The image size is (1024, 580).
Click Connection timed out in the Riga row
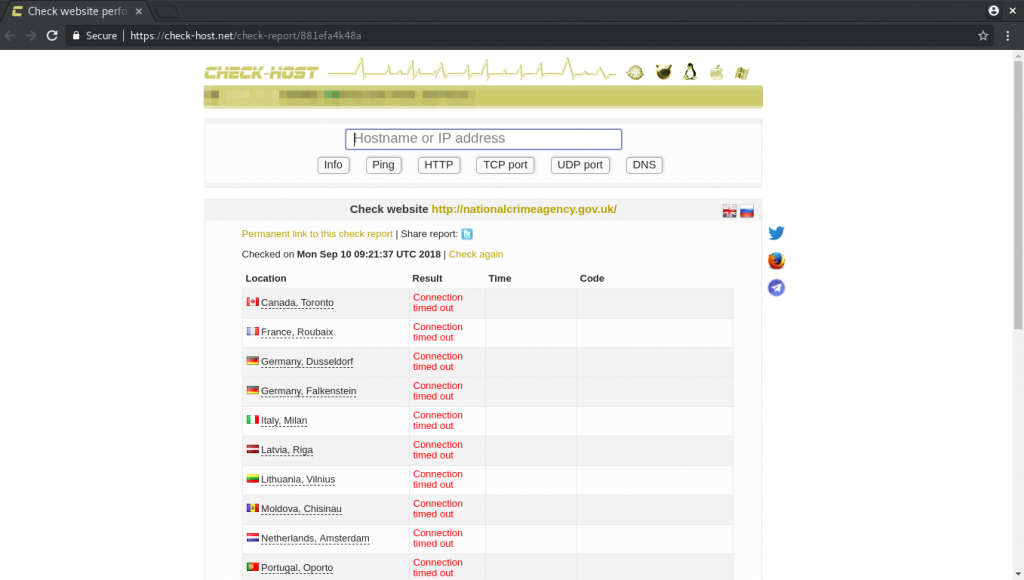click(438, 449)
